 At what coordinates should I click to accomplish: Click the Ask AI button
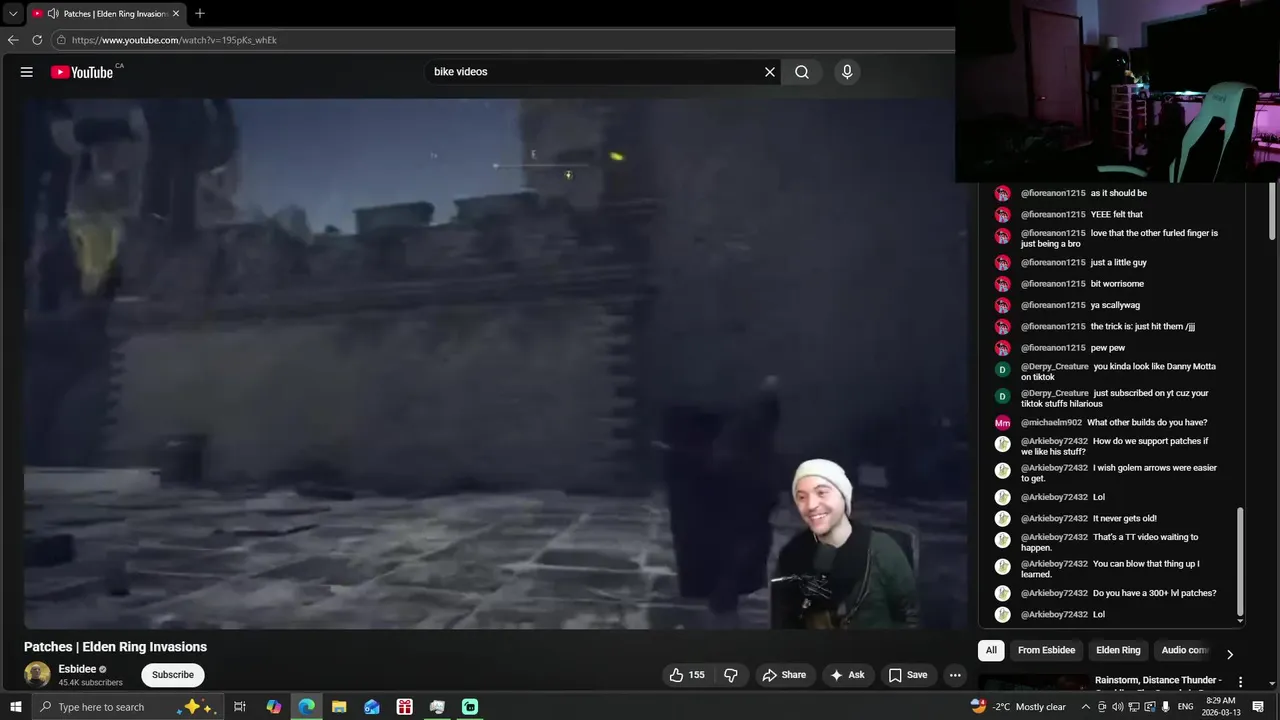847,675
